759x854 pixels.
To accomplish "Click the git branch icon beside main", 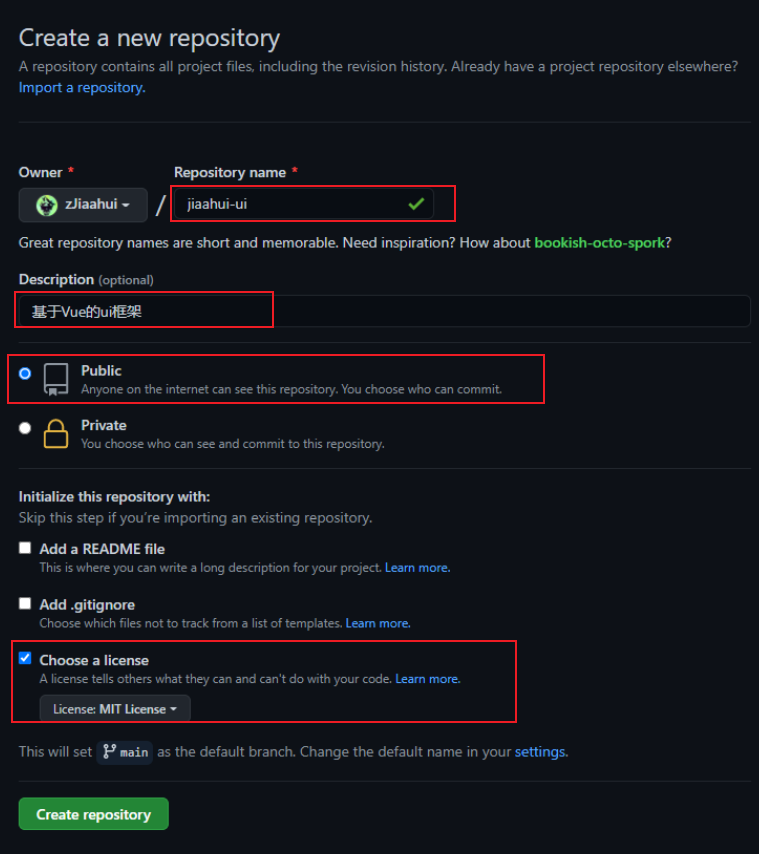I will pyautogui.click(x=109, y=752).
